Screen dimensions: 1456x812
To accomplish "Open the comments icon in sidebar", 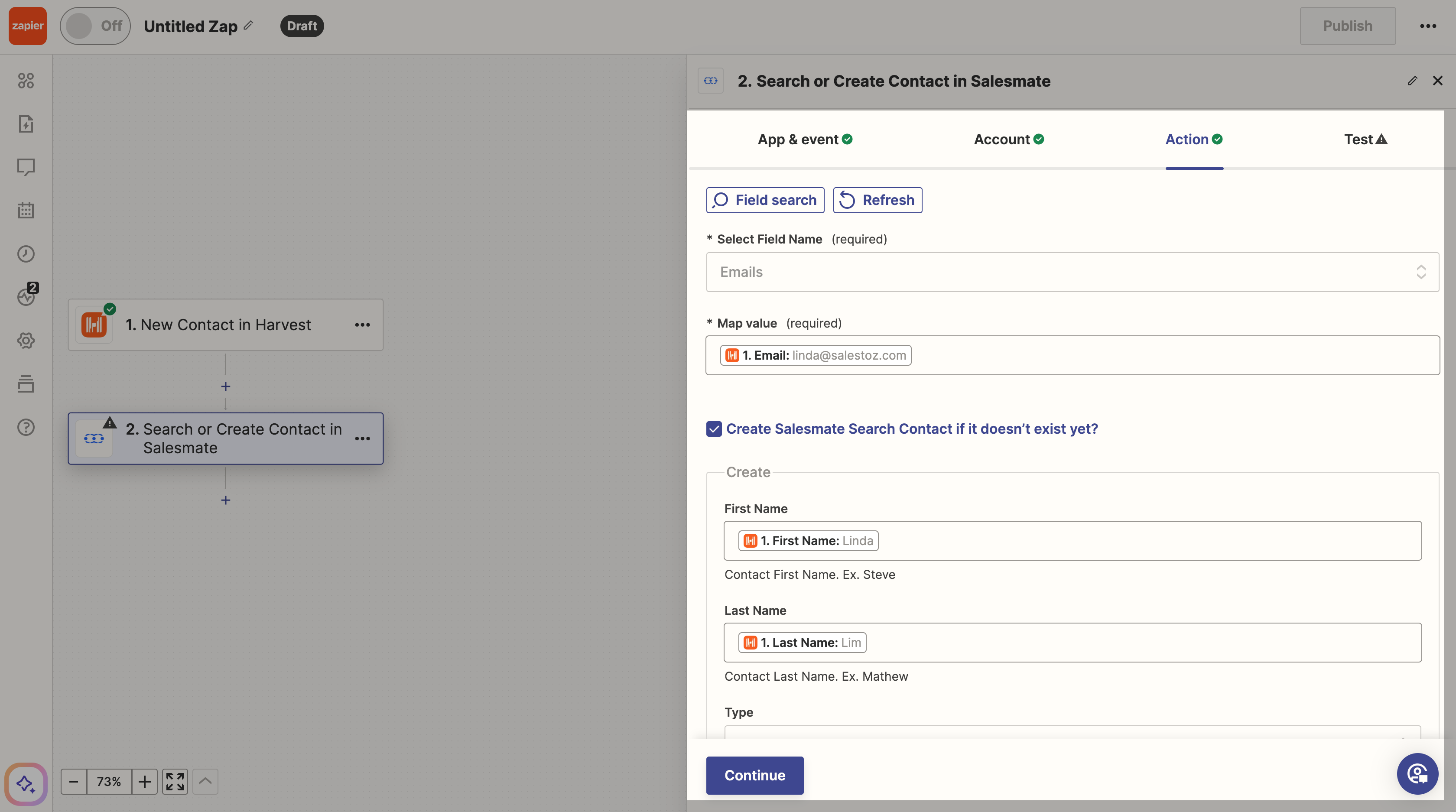I will (x=26, y=167).
